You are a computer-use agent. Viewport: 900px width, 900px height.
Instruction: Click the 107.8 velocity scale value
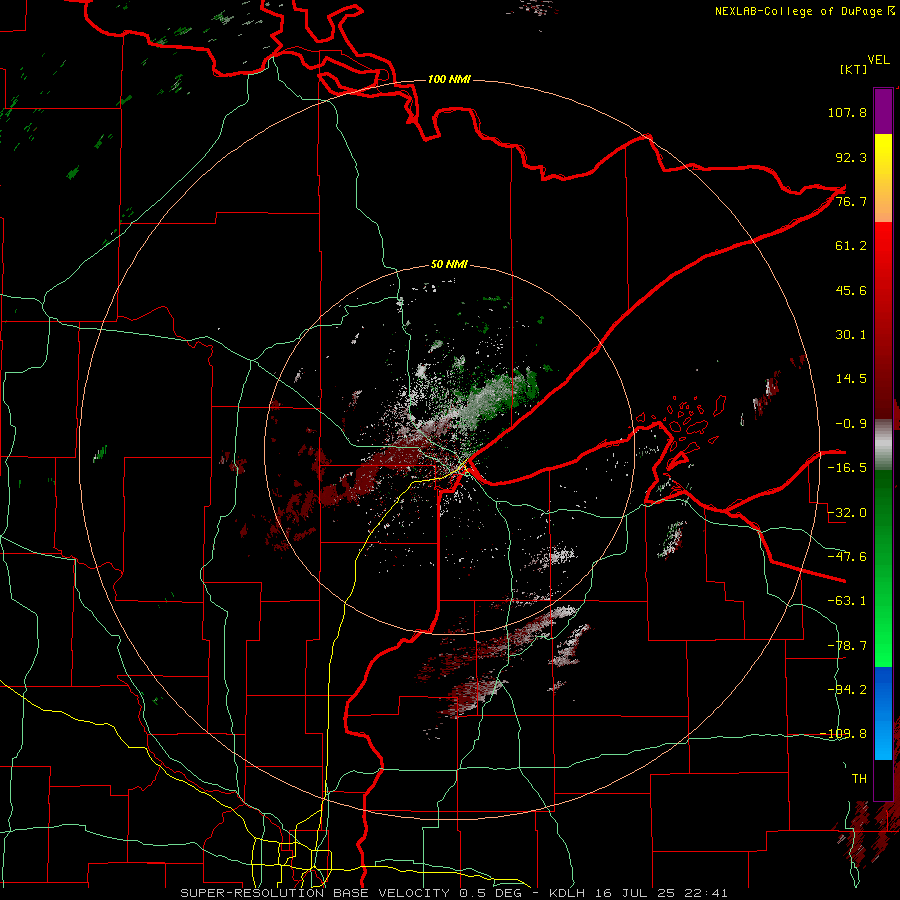click(x=847, y=112)
